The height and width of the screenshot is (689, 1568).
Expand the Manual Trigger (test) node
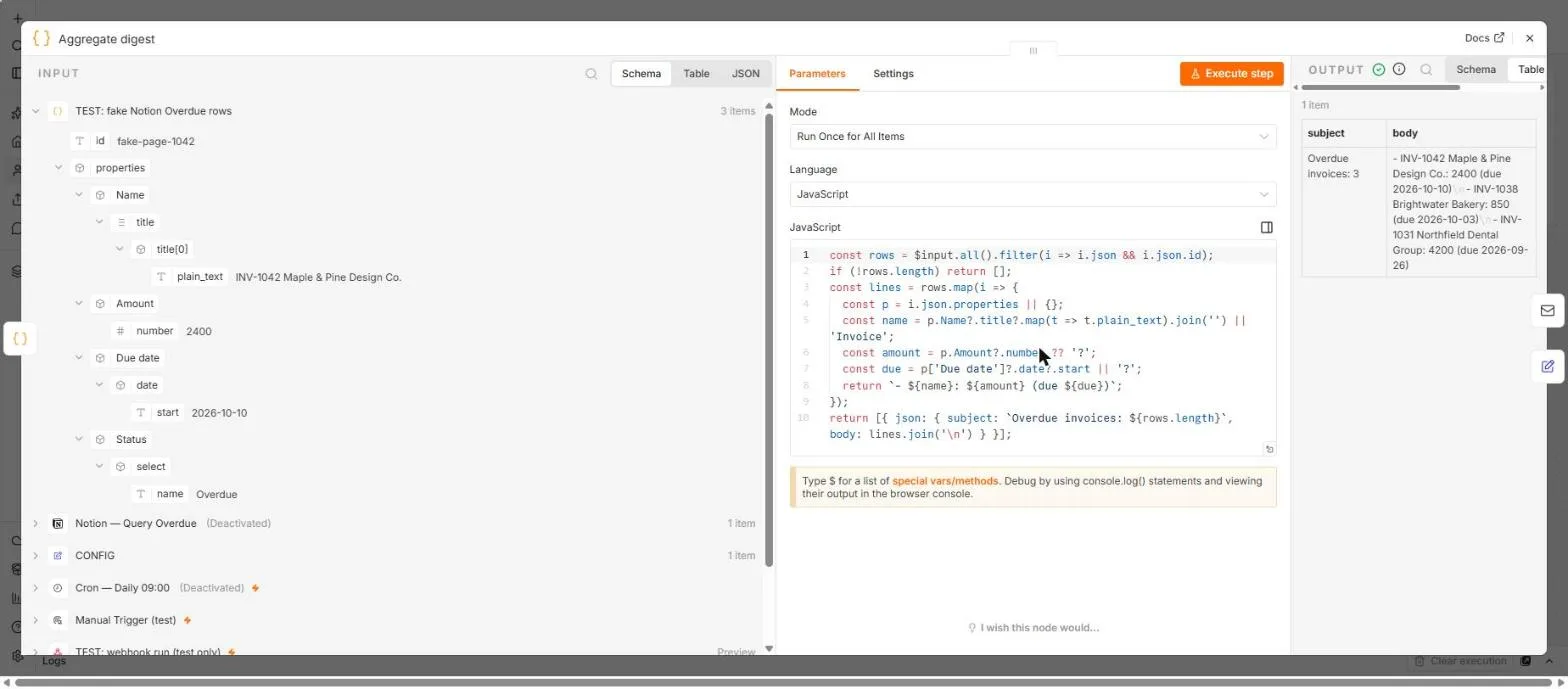coord(35,620)
